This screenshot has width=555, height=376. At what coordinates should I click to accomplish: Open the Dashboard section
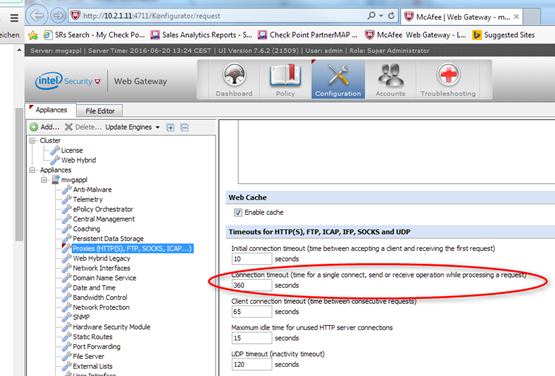click(234, 80)
